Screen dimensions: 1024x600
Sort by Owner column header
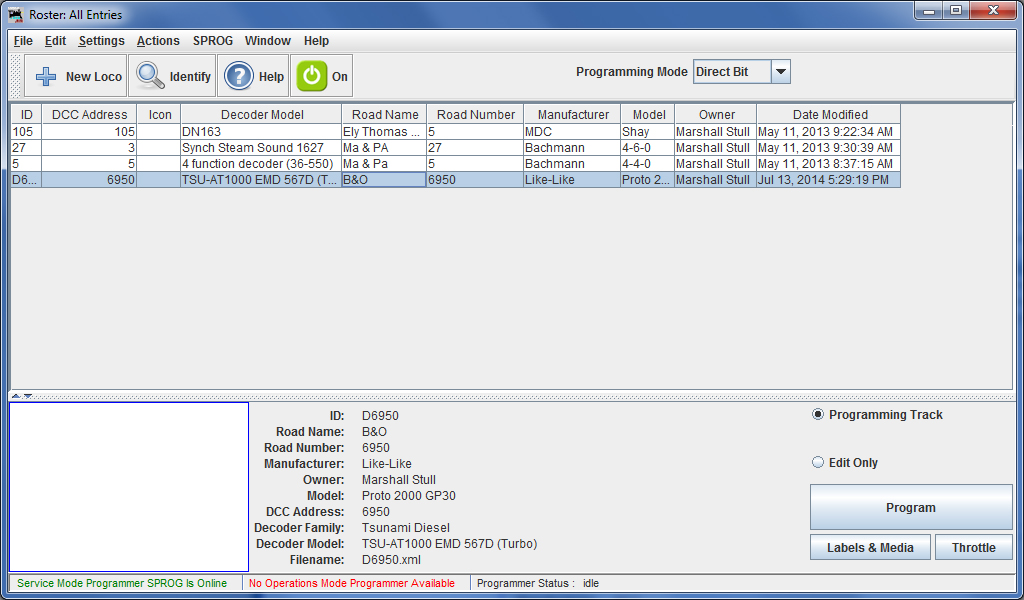click(716, 114)
